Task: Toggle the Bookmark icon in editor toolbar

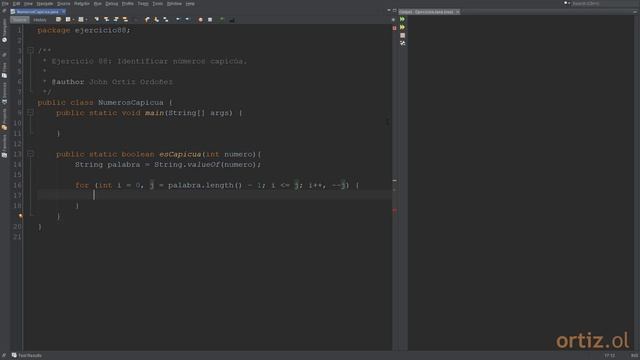Action: [x=166, y=19]
